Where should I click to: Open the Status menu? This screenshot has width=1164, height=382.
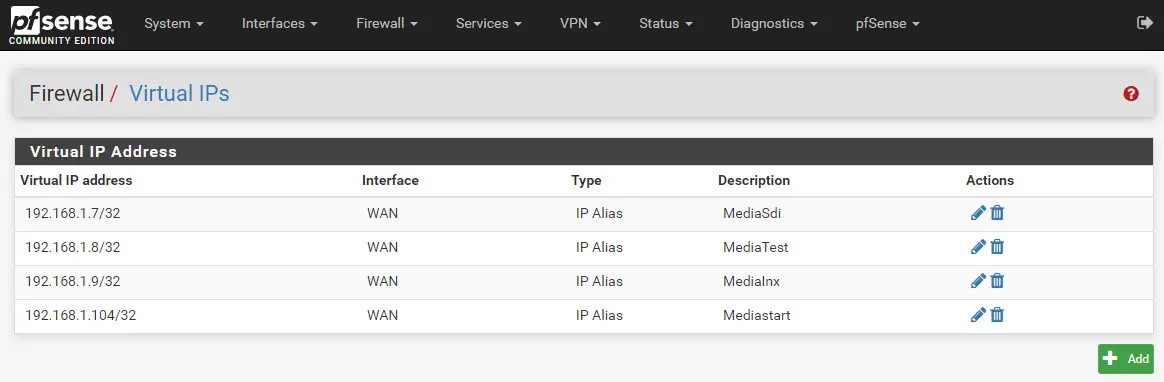tap(666, 24)
